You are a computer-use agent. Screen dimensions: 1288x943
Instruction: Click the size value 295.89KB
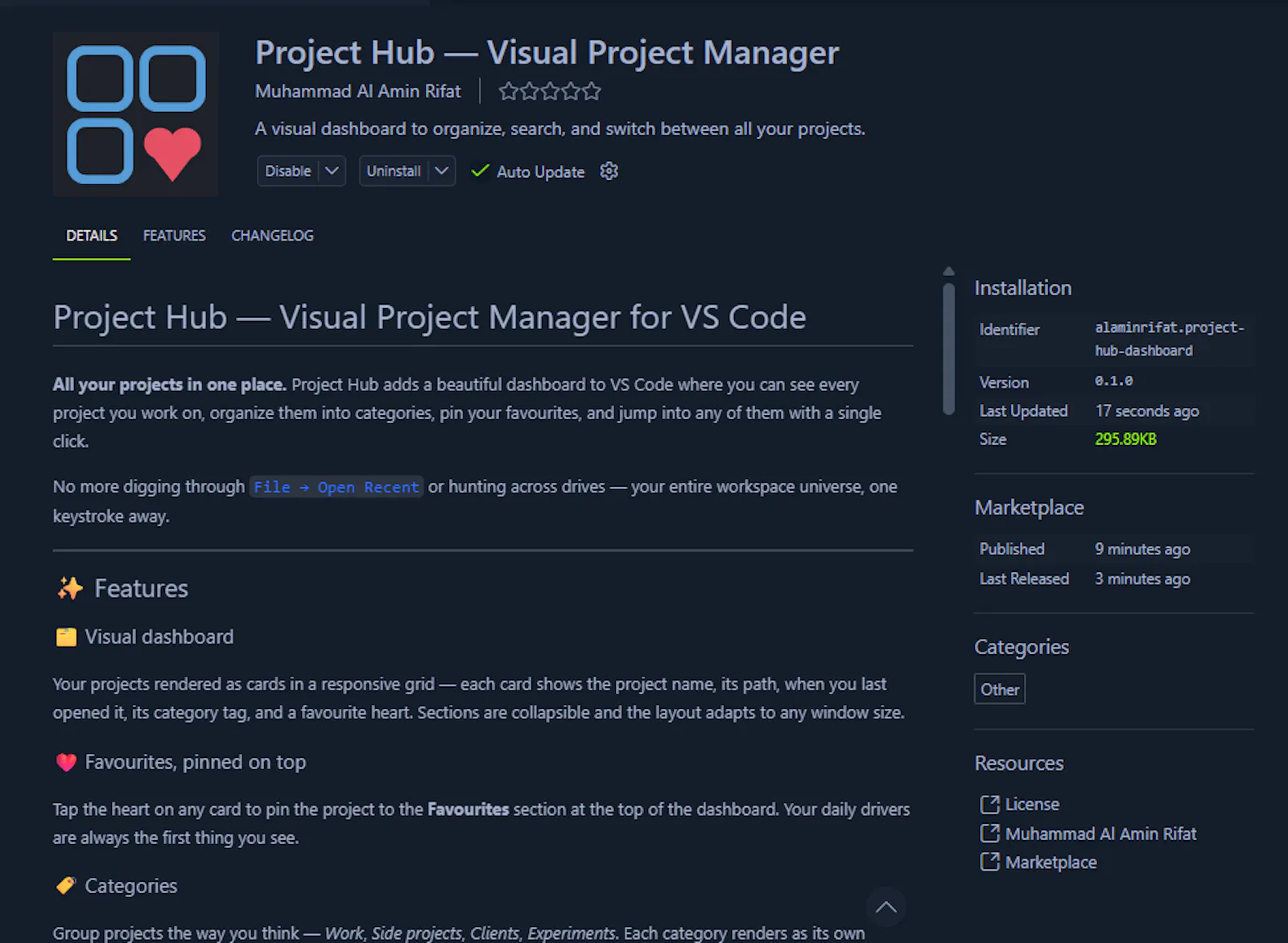[x=1125, y=439]
